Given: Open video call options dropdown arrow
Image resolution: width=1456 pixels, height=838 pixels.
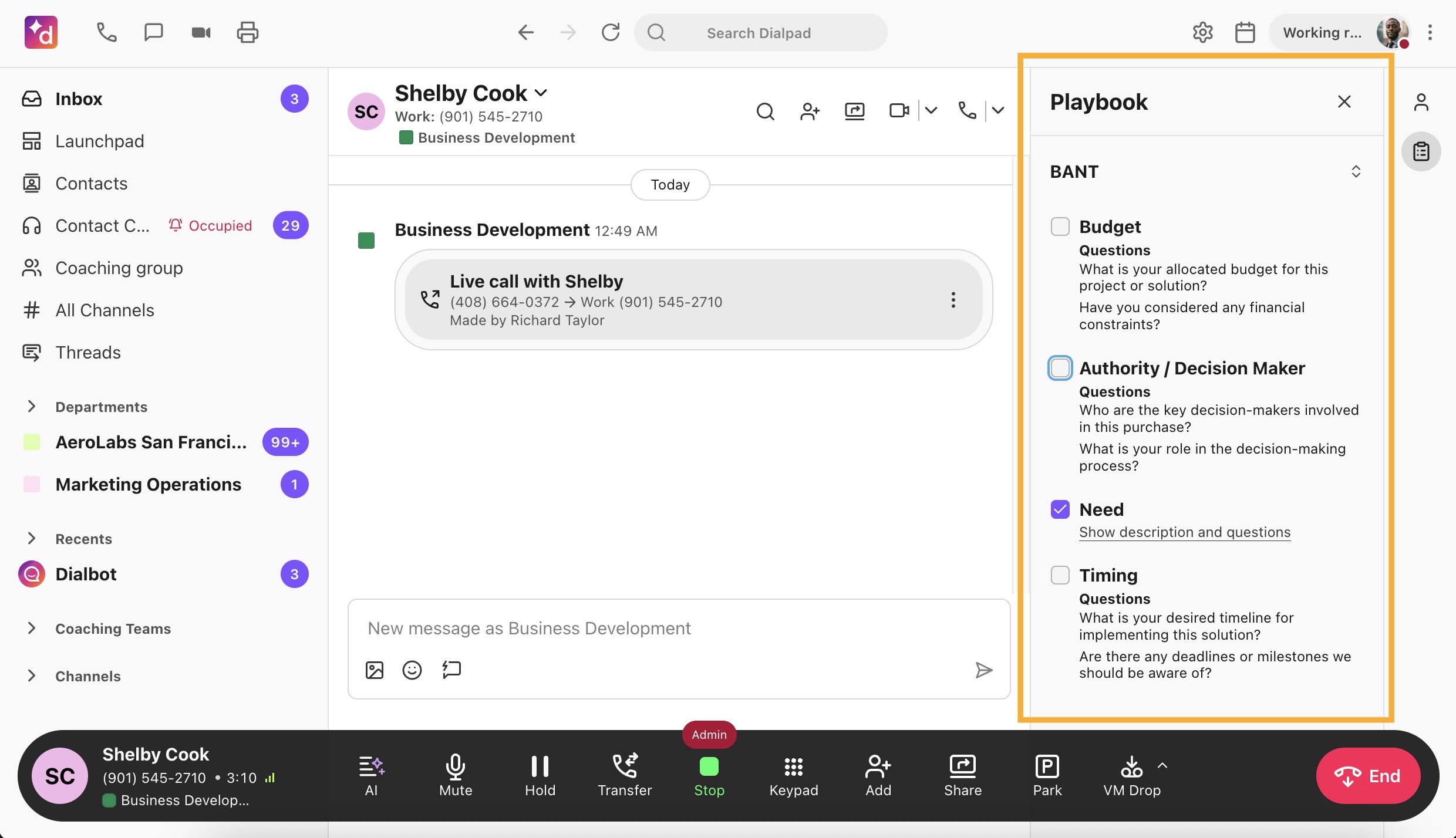Looking at the screenshot, I should pos(931,110).
